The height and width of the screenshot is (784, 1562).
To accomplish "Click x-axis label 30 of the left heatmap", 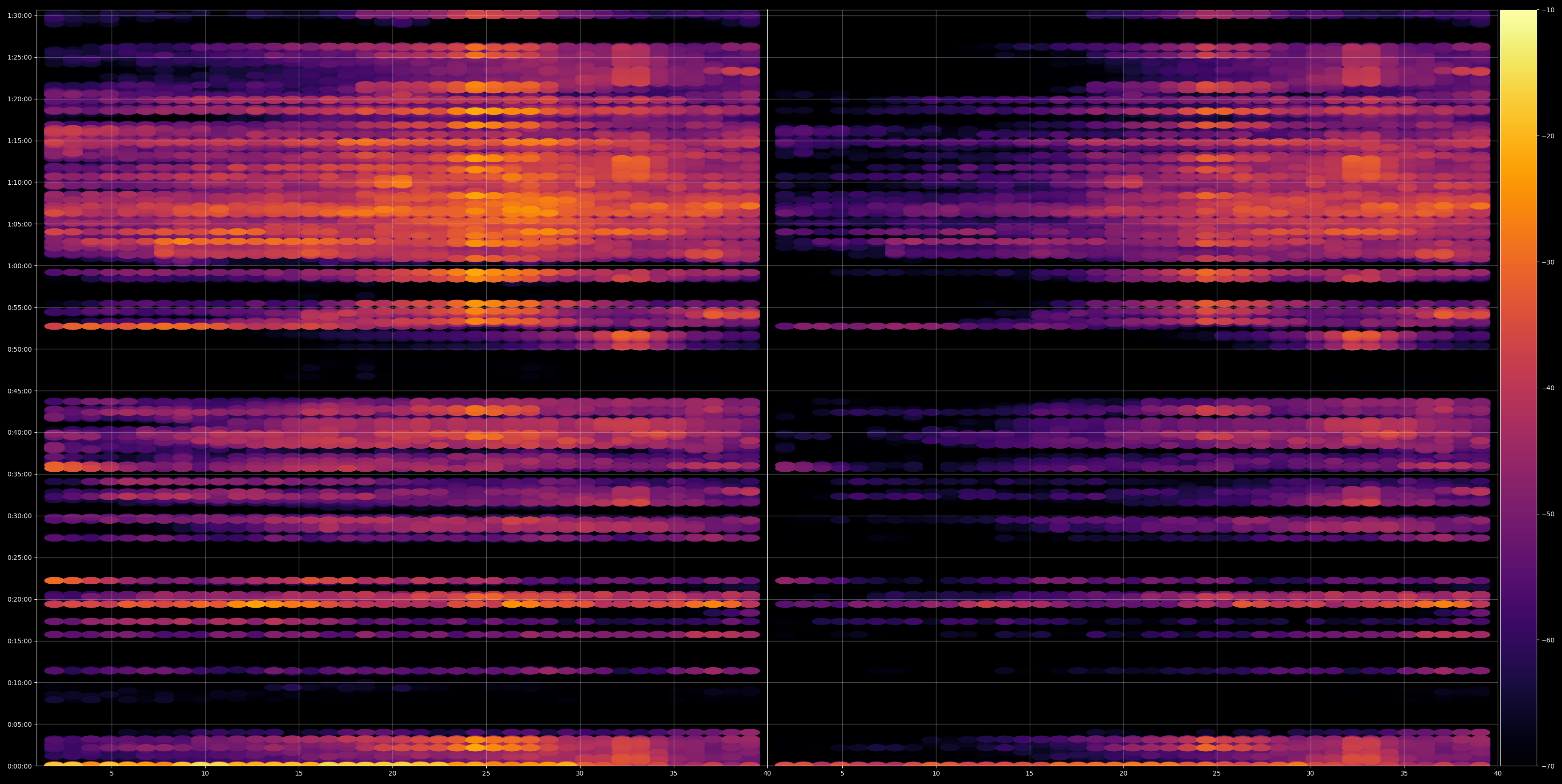I will [580, 774].
